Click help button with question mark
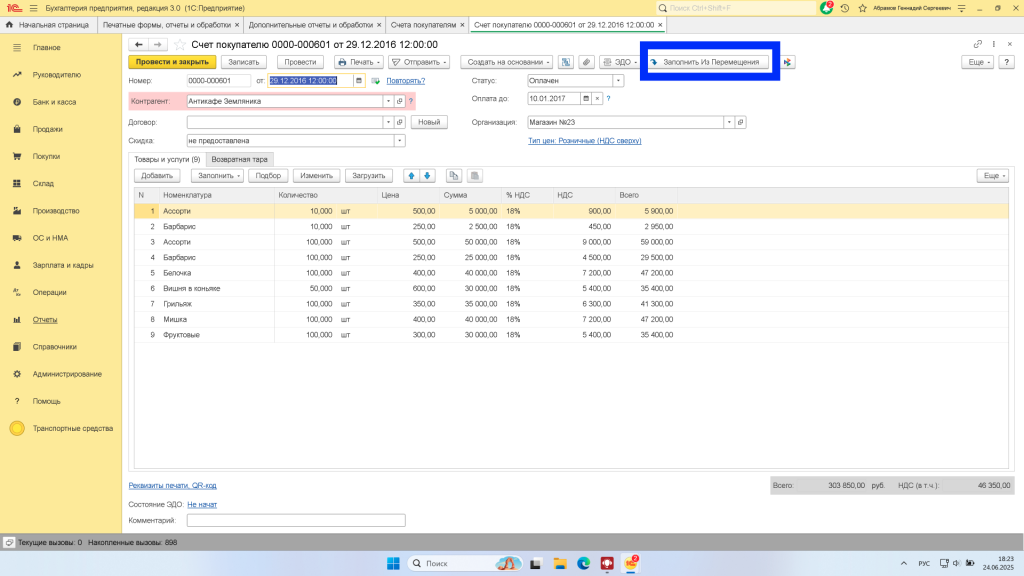This screenshot has height=576, width=1024. coord(1006,62)
